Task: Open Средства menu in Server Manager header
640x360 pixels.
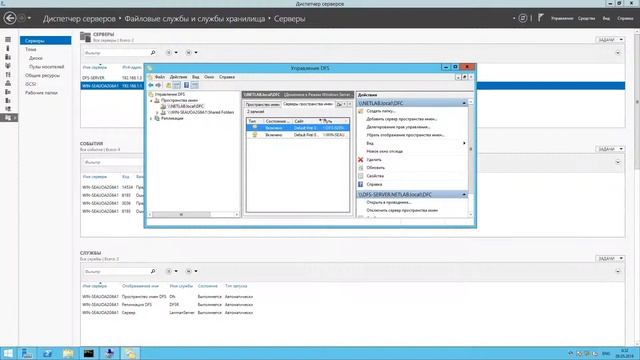Action: tap(587, 18)
